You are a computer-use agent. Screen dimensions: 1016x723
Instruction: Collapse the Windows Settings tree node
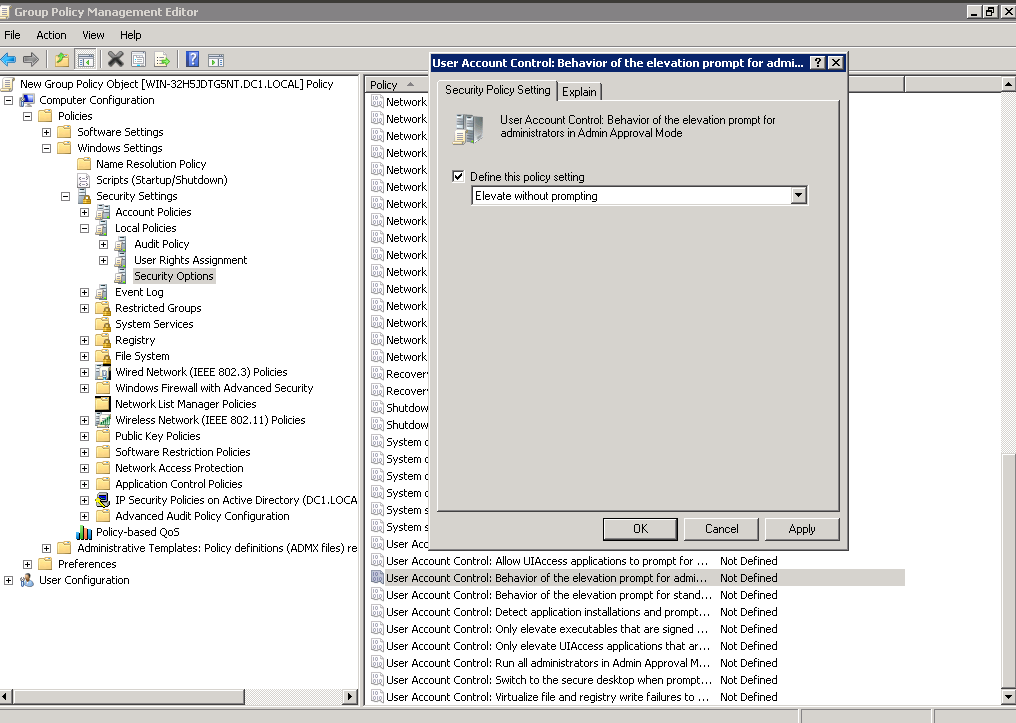click(x=47, y=148)
